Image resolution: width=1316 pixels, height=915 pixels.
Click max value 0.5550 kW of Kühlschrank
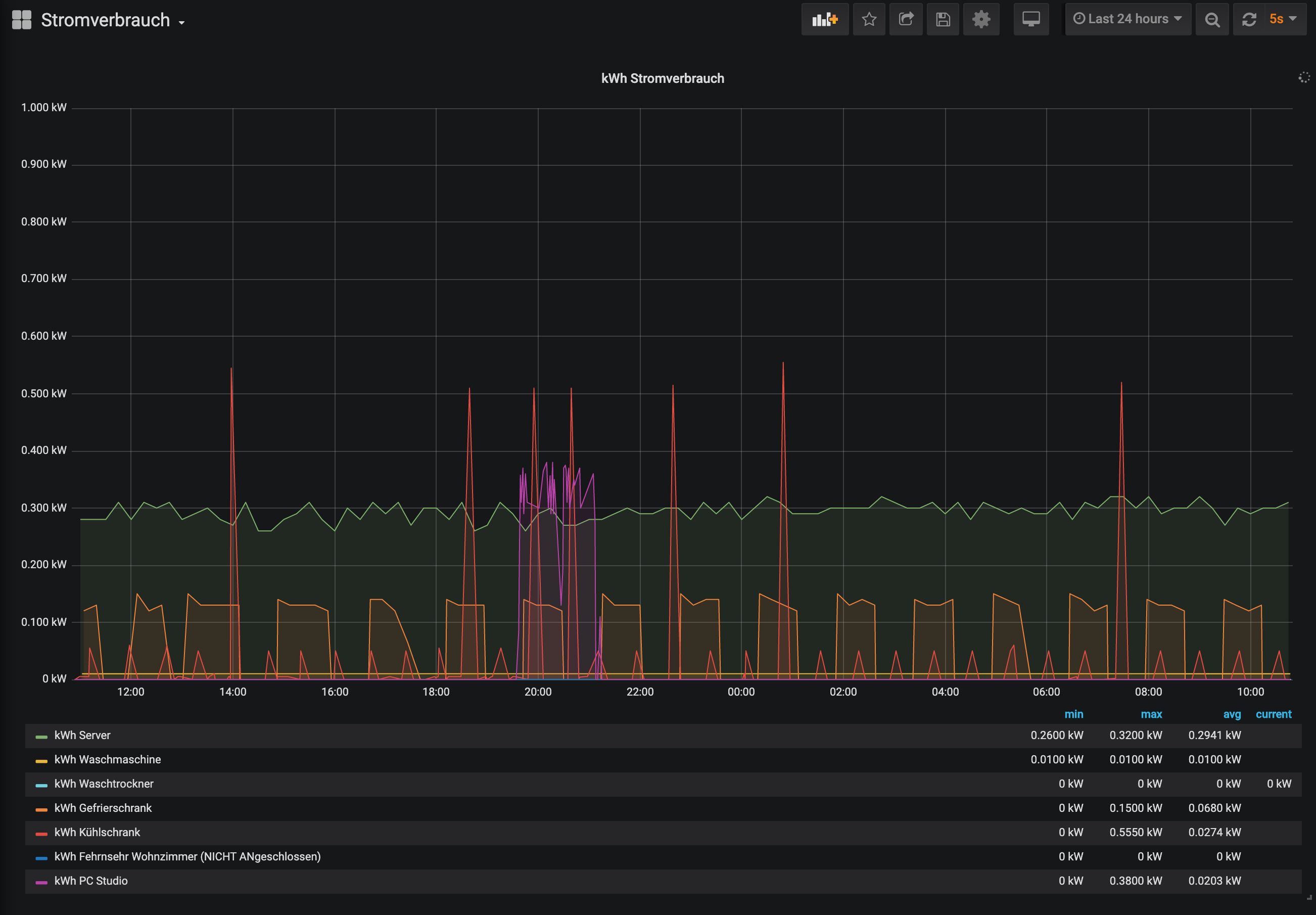point(1136,833)
